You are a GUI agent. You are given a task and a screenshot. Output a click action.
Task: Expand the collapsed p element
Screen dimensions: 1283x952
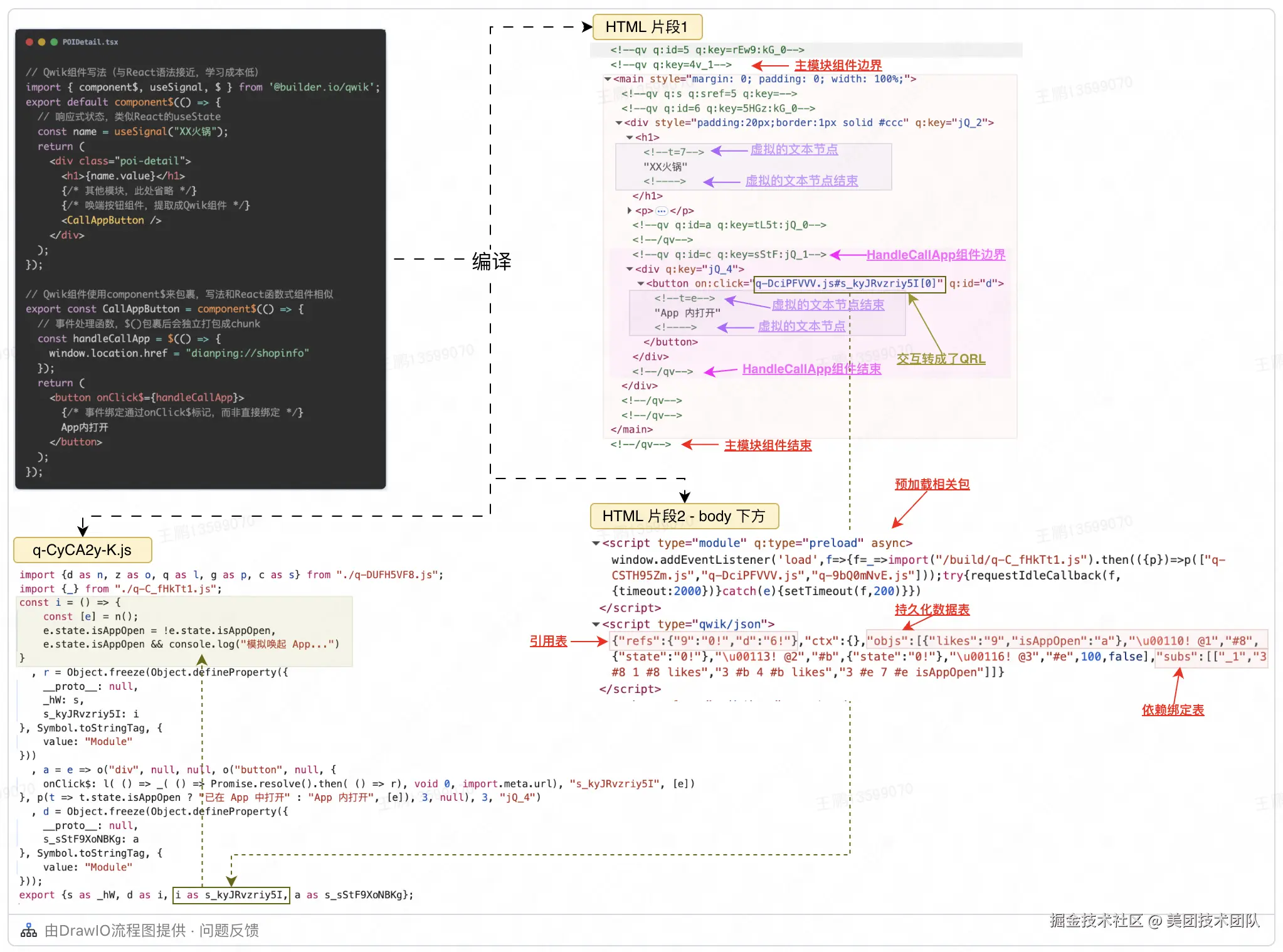click(x=629, y=211)
